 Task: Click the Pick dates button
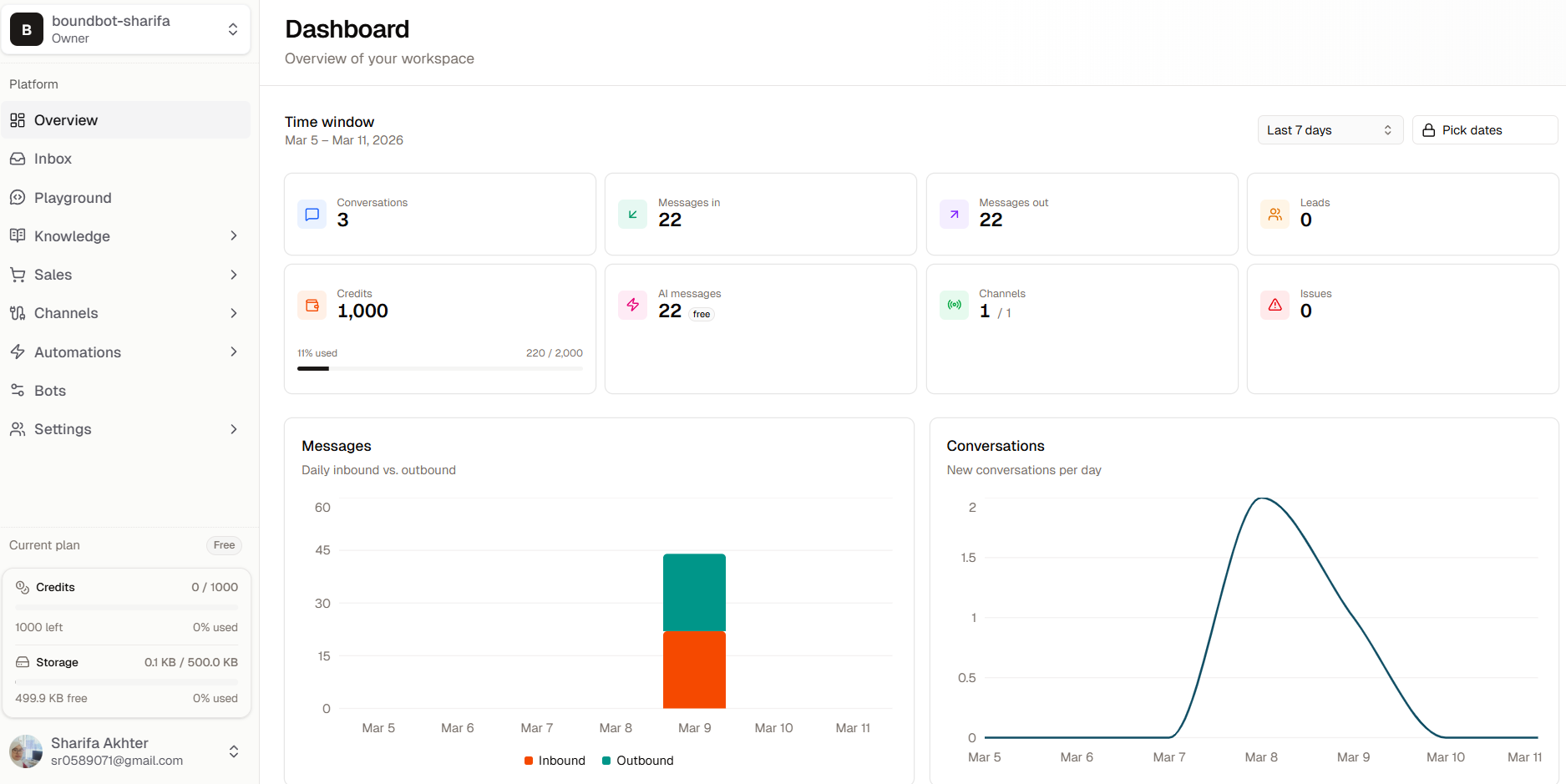[1484, 130]
